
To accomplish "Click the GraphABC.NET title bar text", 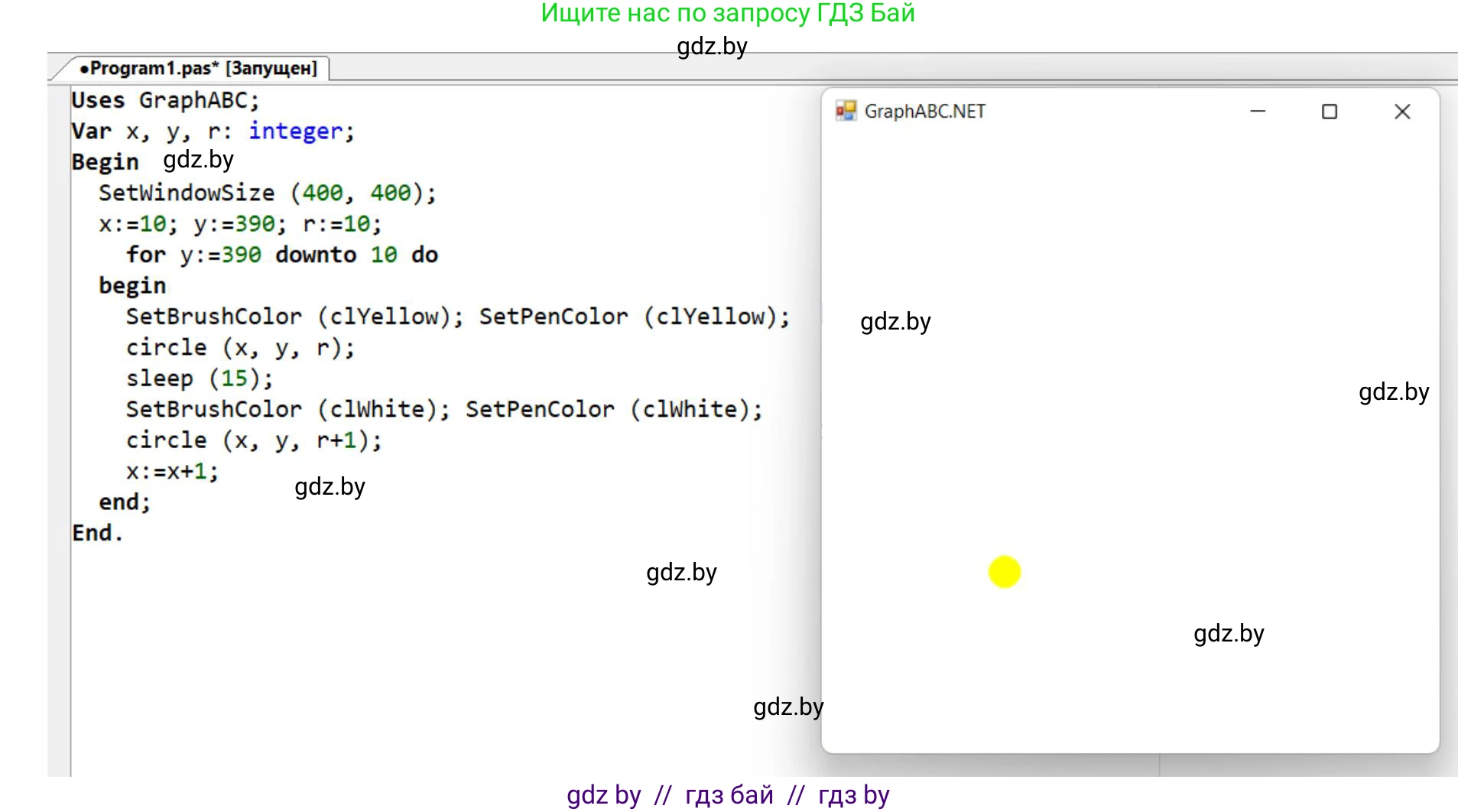I will 924,112.
